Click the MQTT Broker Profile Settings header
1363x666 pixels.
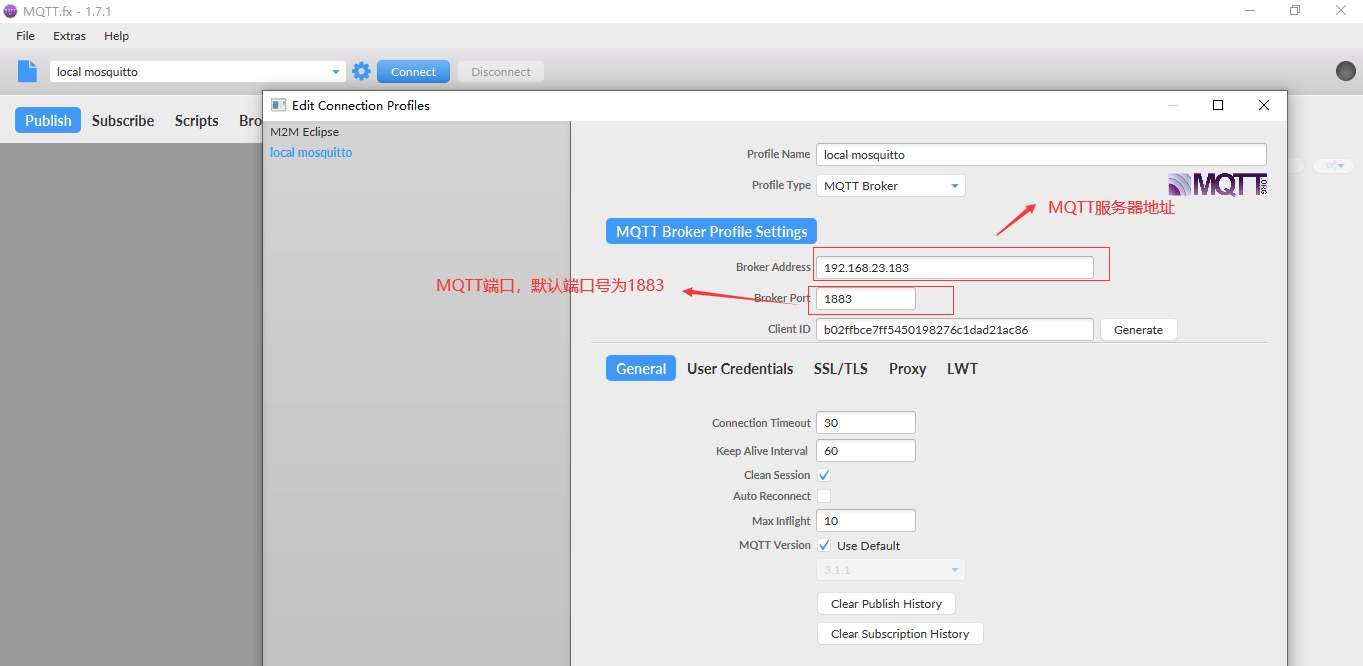tap(712, 231)
